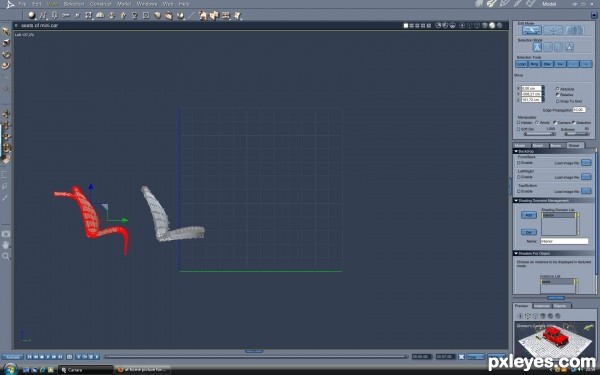
Task: Click the shading domain Name input field
Action: tap(564, 241)
